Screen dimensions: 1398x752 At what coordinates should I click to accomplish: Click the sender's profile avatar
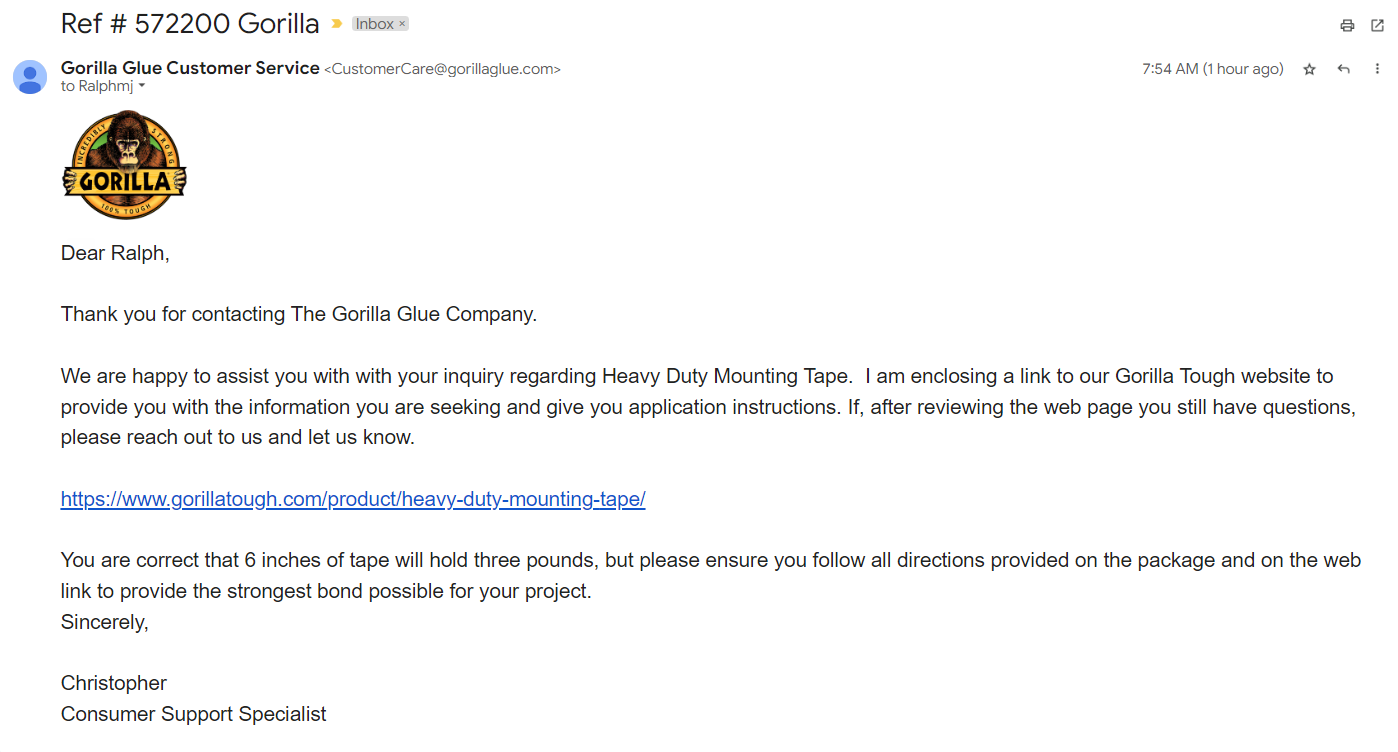tap(30, 77)
